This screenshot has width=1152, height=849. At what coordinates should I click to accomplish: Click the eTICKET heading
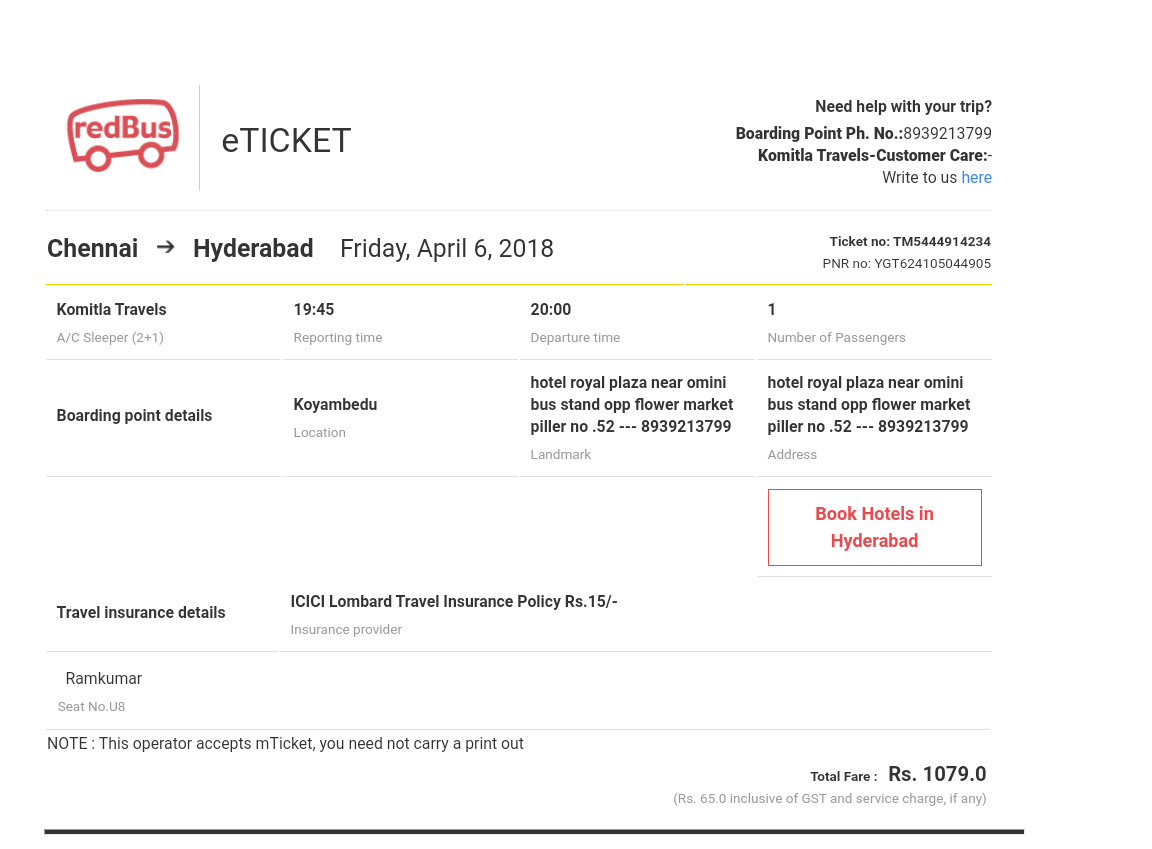tap(286, 141)
